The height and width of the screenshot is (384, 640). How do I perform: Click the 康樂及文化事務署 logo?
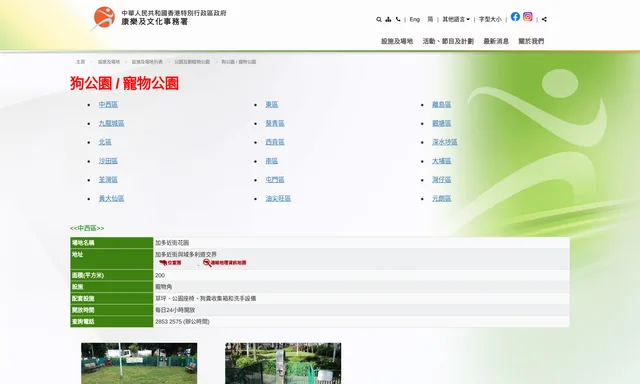(x=159, y=18)
